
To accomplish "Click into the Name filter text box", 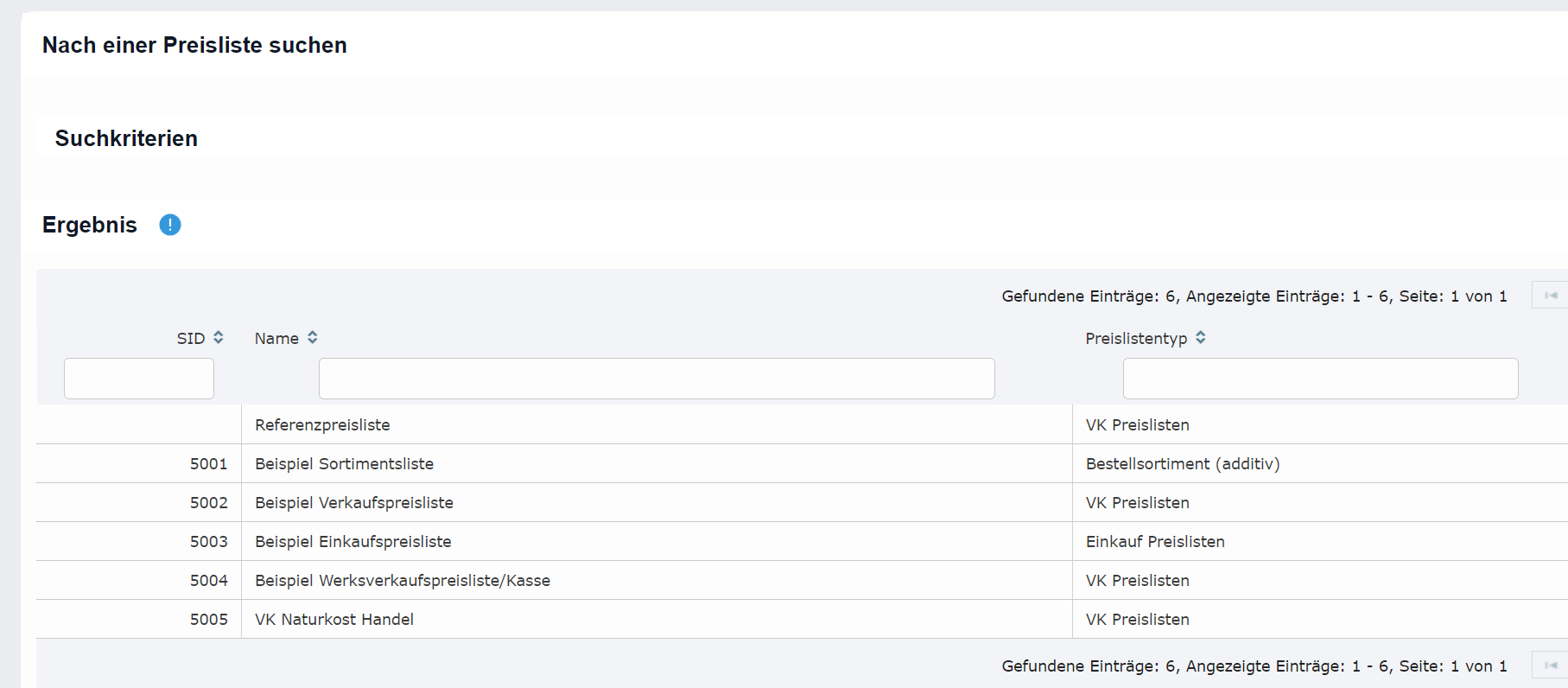I will 657,379.
